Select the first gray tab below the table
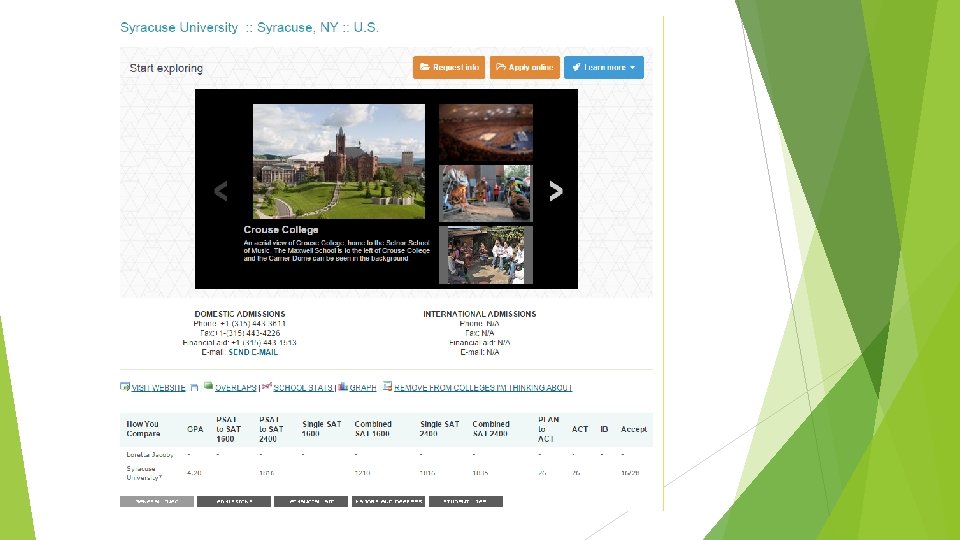The height and width of the screenshot is (540, 960). [157, 501]
